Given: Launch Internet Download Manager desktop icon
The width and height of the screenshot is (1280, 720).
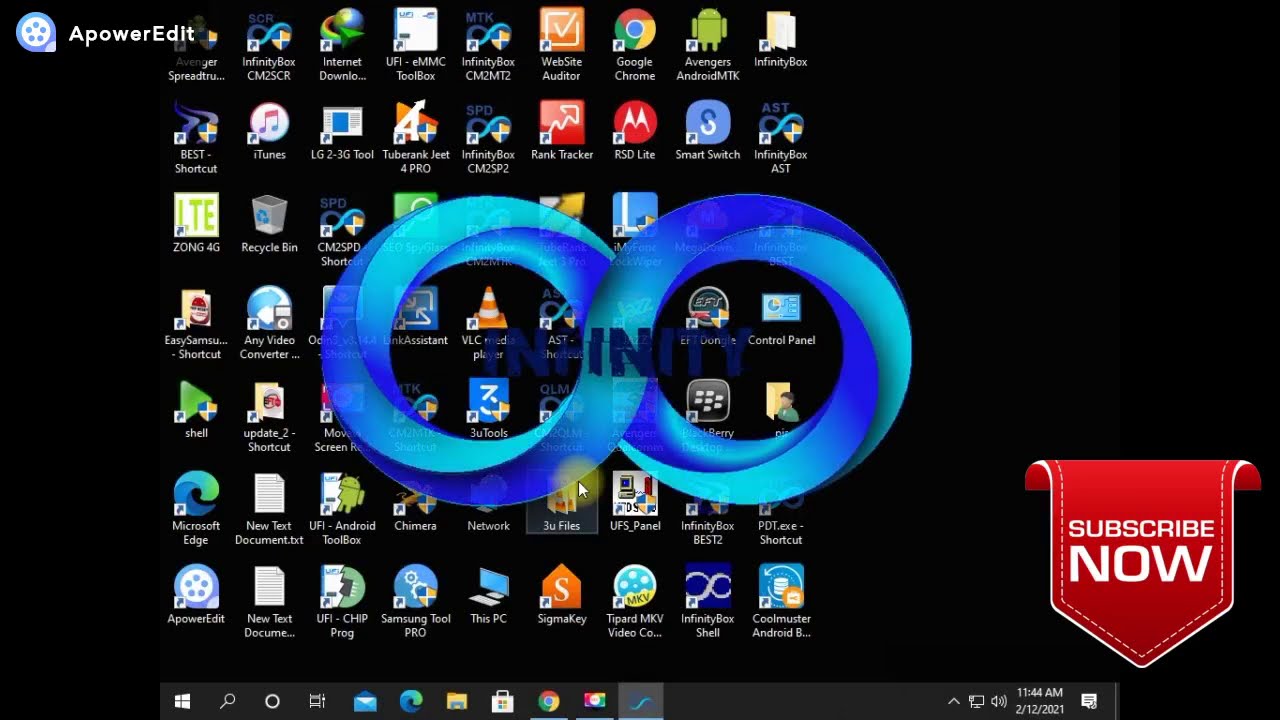Looking at the screenshot, I should [x=342, y=45].
